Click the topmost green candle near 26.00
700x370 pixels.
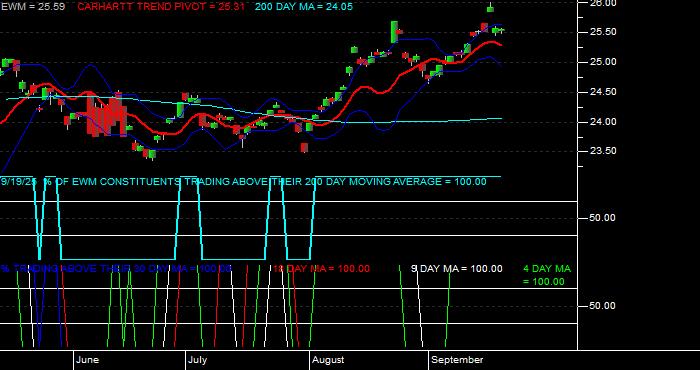[x=490, y=8]
